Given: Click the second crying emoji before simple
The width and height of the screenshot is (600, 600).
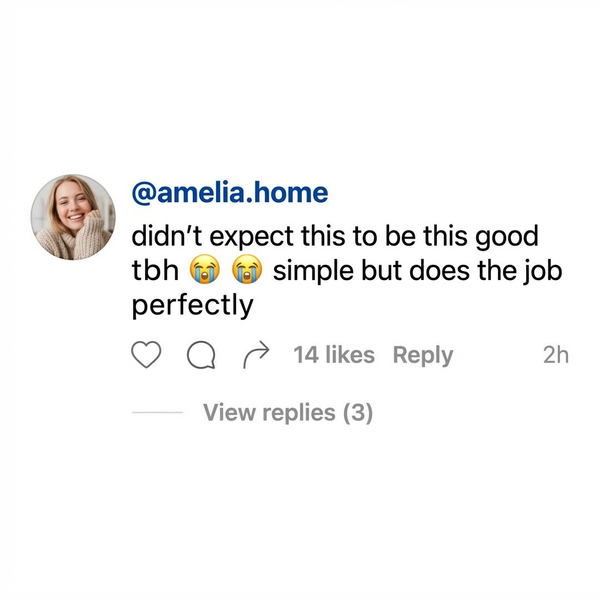Looking at the screenshot, I should [247, 271].
